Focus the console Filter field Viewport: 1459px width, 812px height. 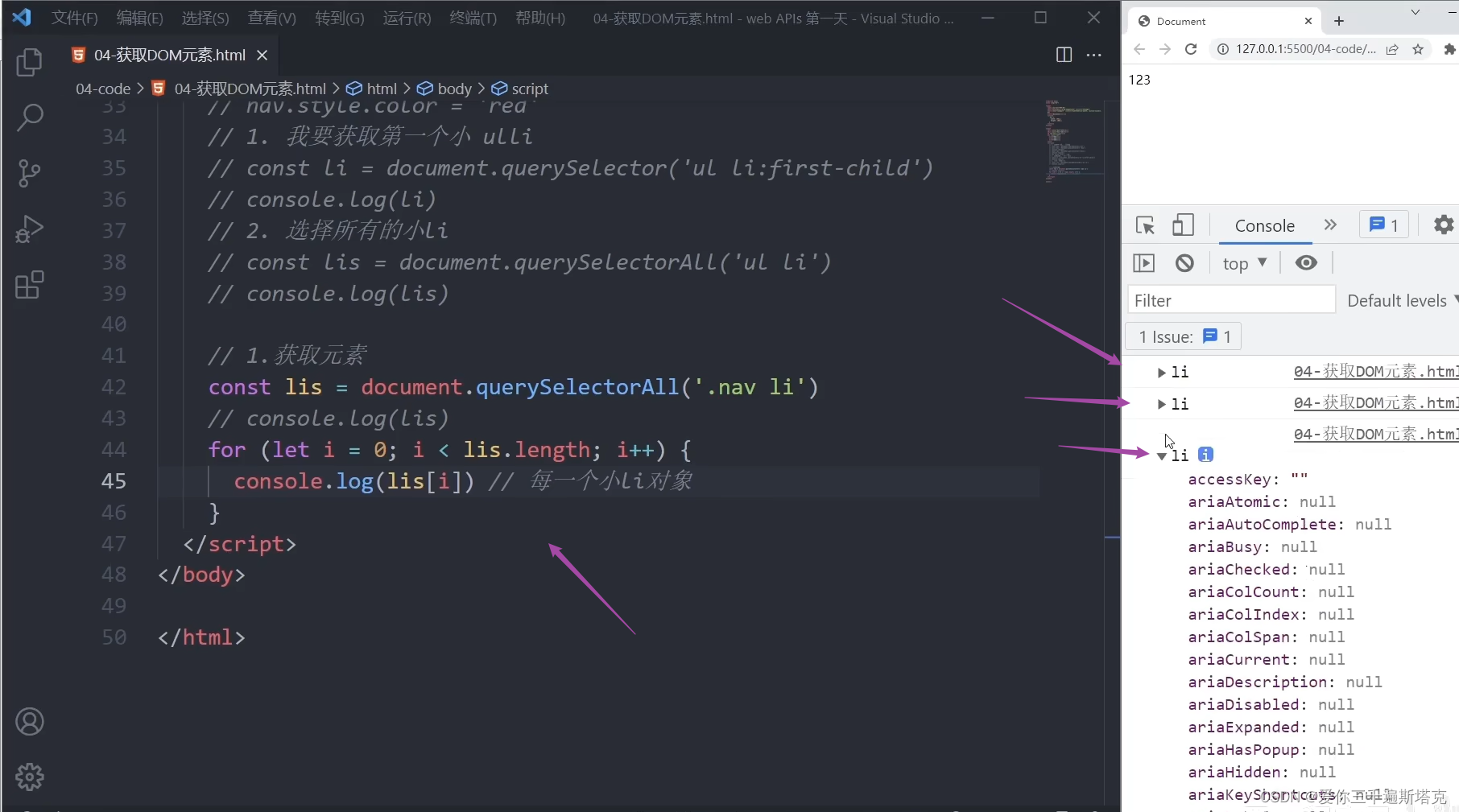click(x=1231, y=300)
